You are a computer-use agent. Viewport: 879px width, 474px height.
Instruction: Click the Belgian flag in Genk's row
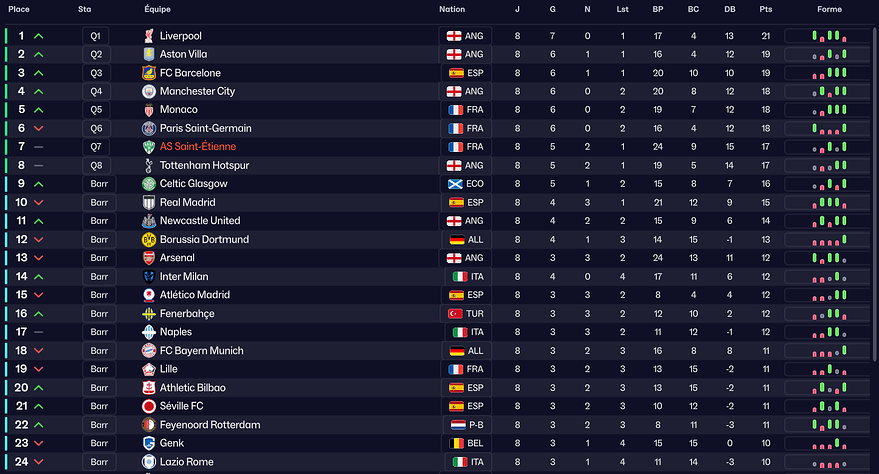(455, 443)
